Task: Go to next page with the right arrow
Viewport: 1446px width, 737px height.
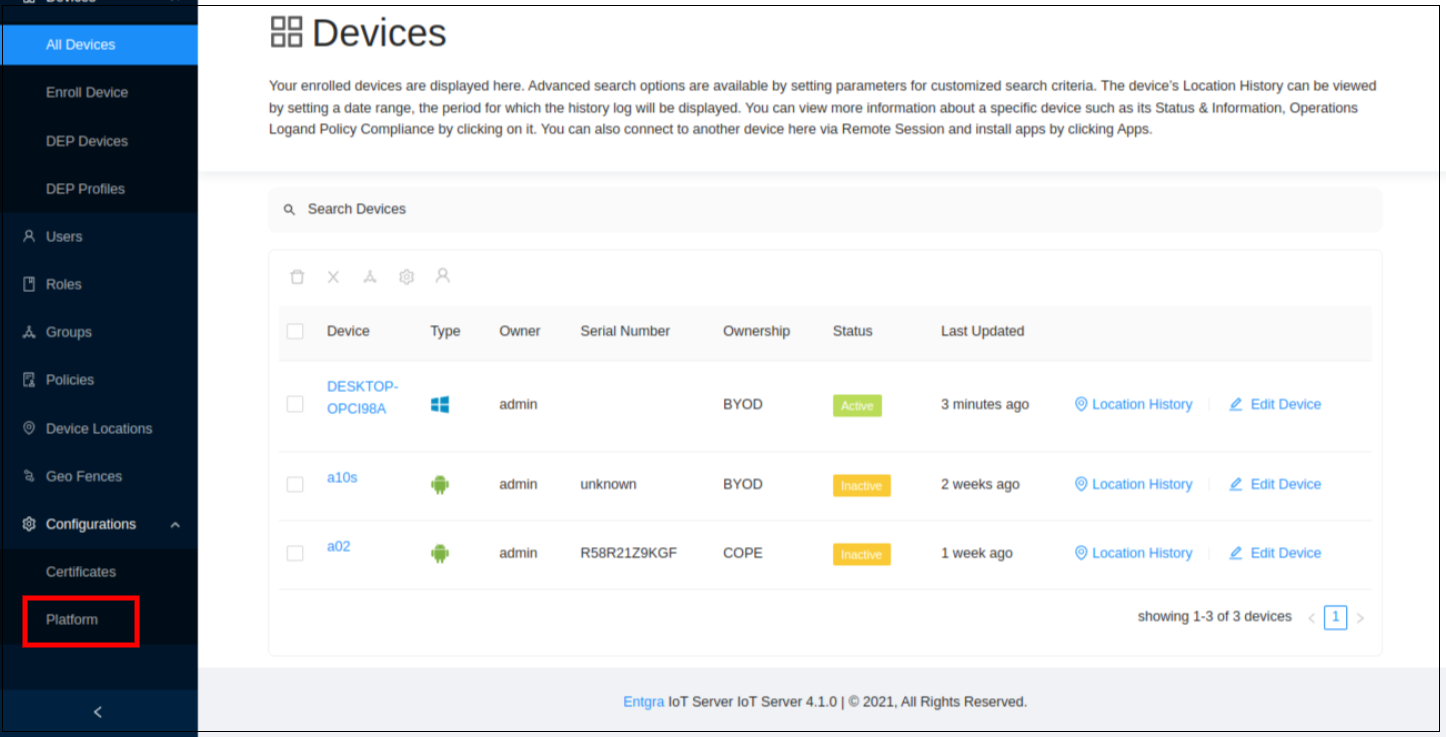Action: point(1360,618)
